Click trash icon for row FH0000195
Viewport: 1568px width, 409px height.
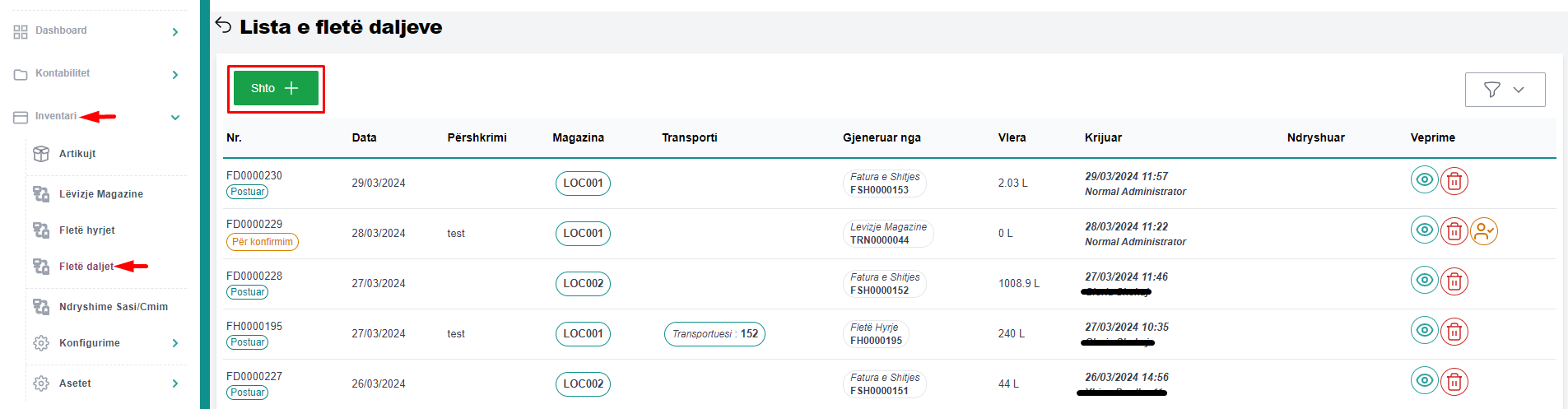pyautogui.click(x=1454, y=332)
